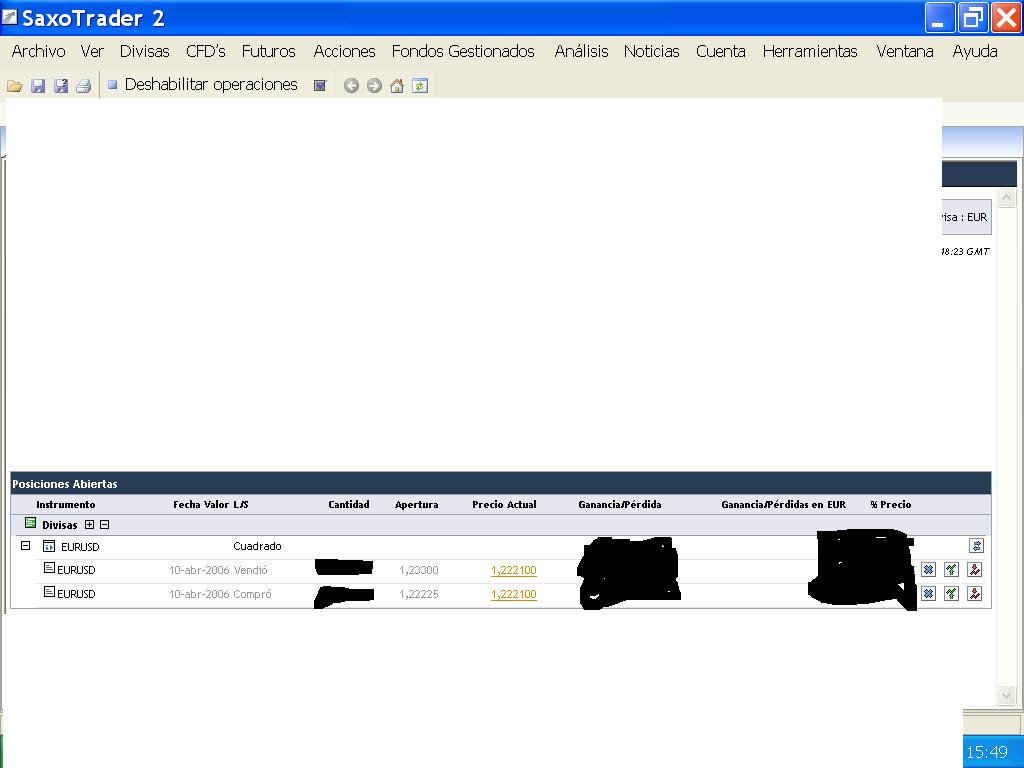Screen dimensions: 1024x768
Task: Select the 10-abr-2006 Compró cell
Action: pyautogui.click(x=220, y=594)
